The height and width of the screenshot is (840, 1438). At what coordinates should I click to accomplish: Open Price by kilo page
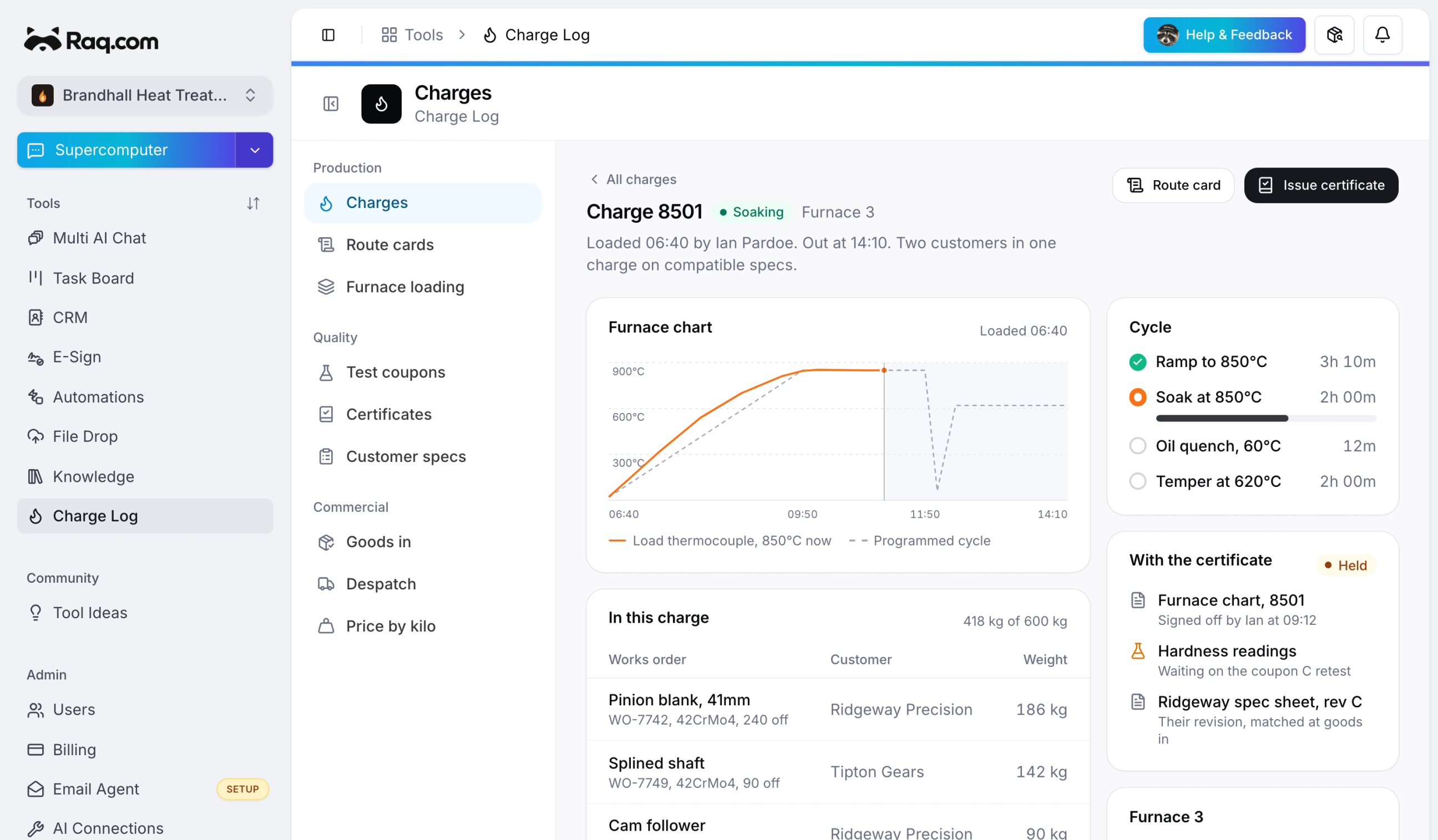[x=422, y=626]
